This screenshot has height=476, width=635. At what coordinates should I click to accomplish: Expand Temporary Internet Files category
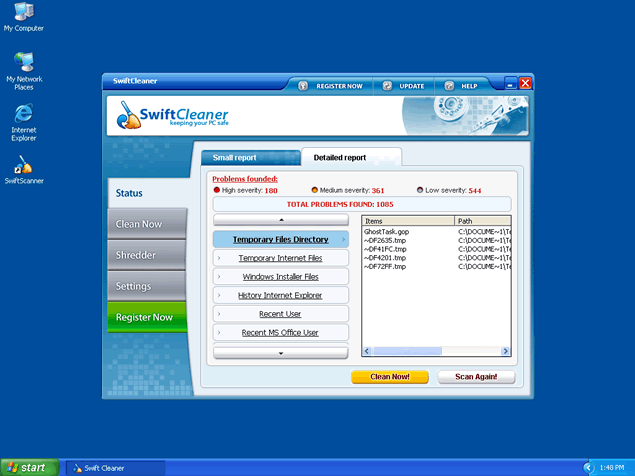click(281, 258)
